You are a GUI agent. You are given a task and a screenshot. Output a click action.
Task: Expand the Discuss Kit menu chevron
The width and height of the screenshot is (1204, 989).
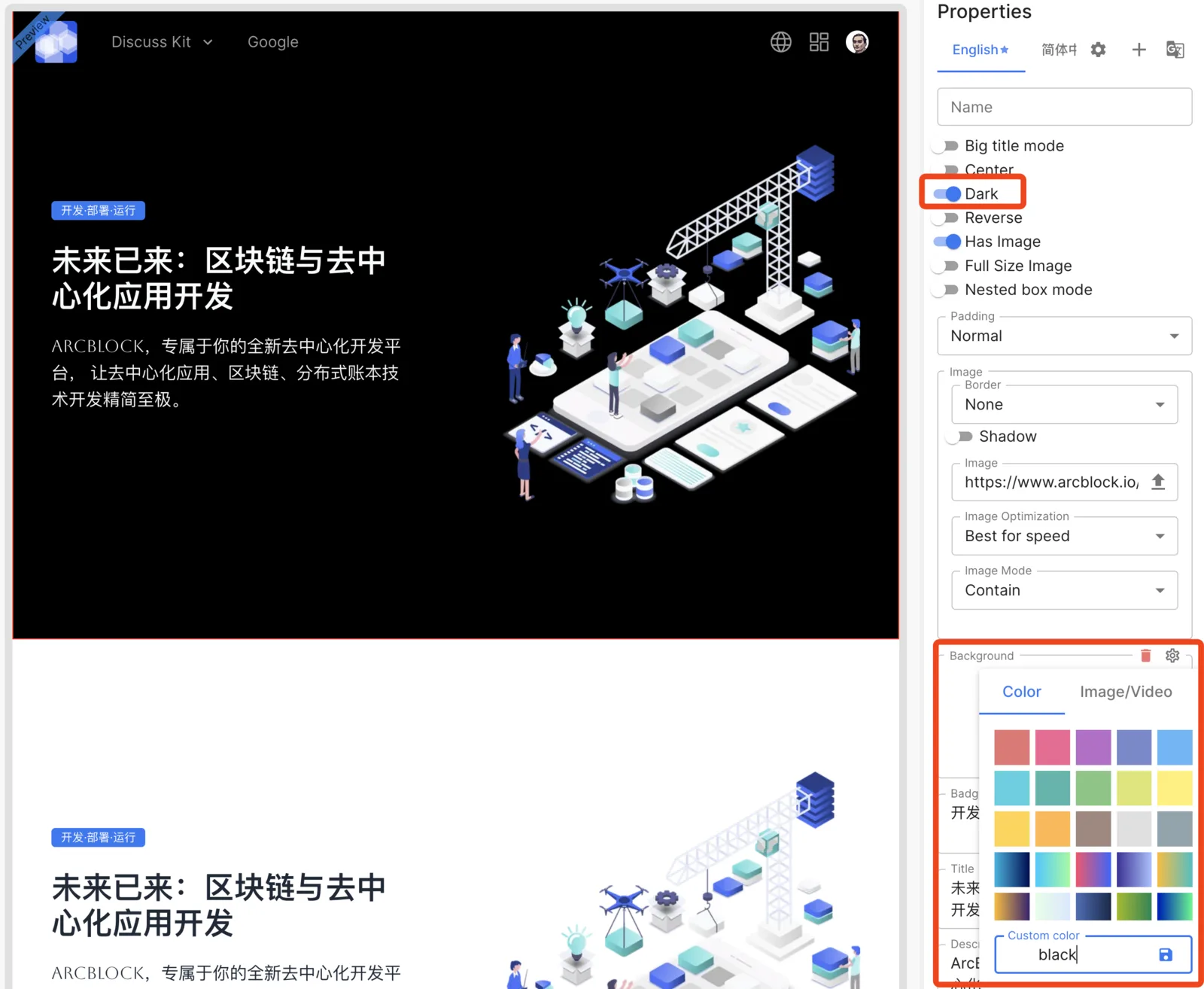(208, 42)
